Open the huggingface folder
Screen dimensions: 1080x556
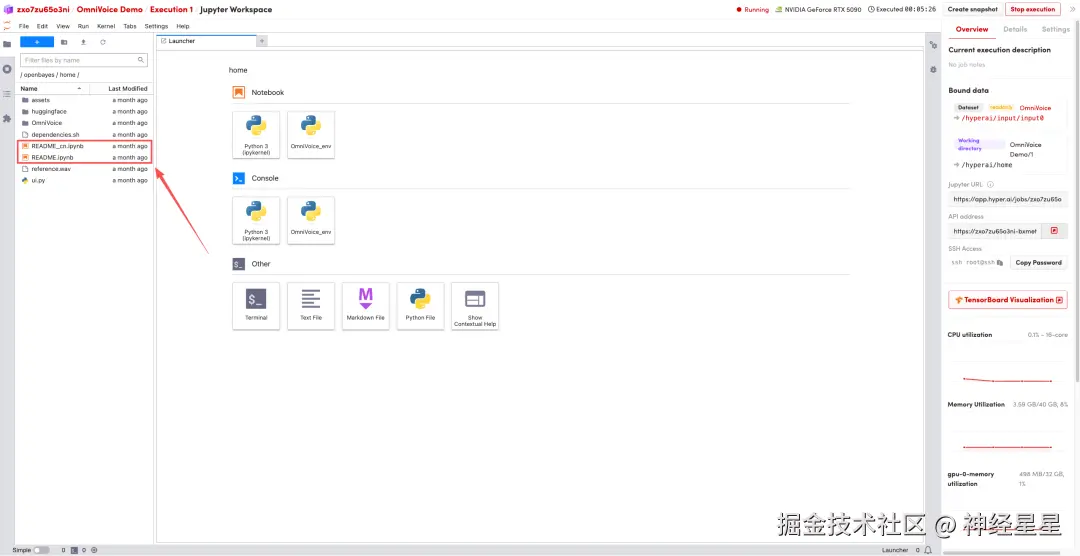[x=84, y=112]
